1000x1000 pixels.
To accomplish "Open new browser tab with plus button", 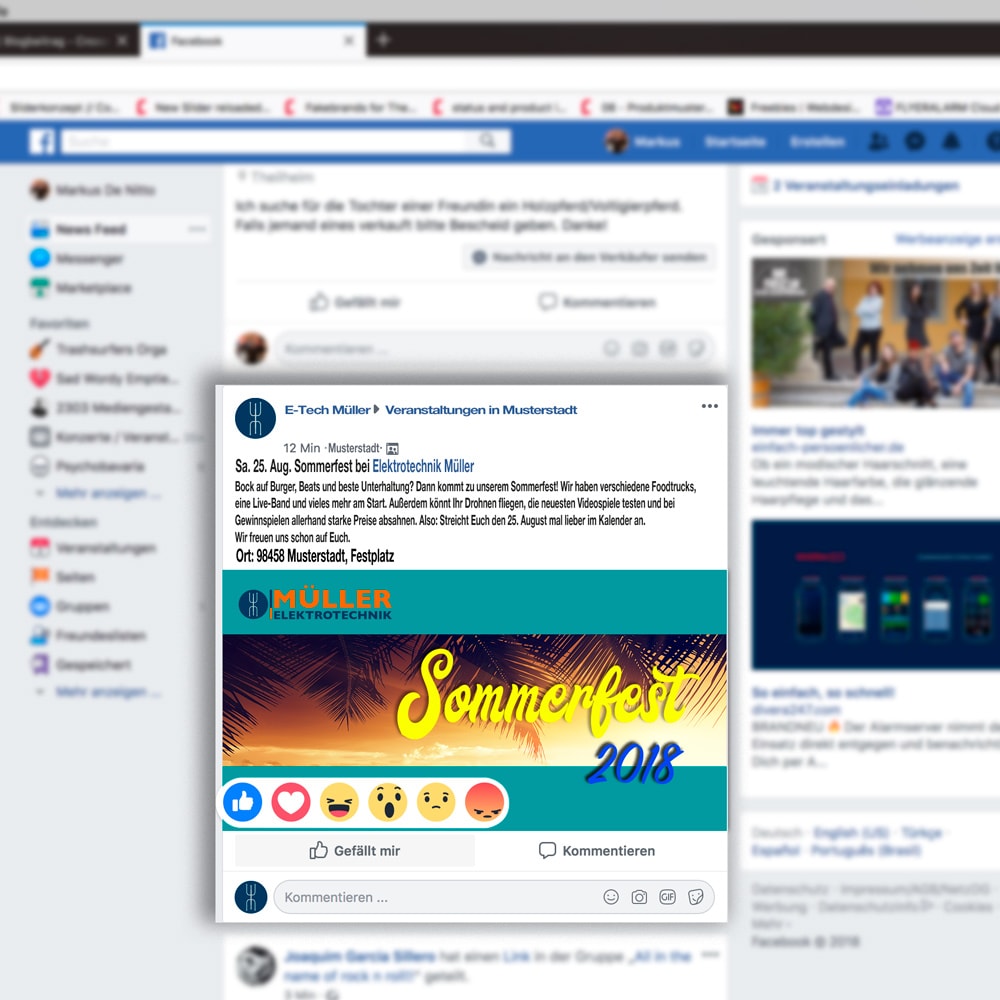I will point(383,41).
